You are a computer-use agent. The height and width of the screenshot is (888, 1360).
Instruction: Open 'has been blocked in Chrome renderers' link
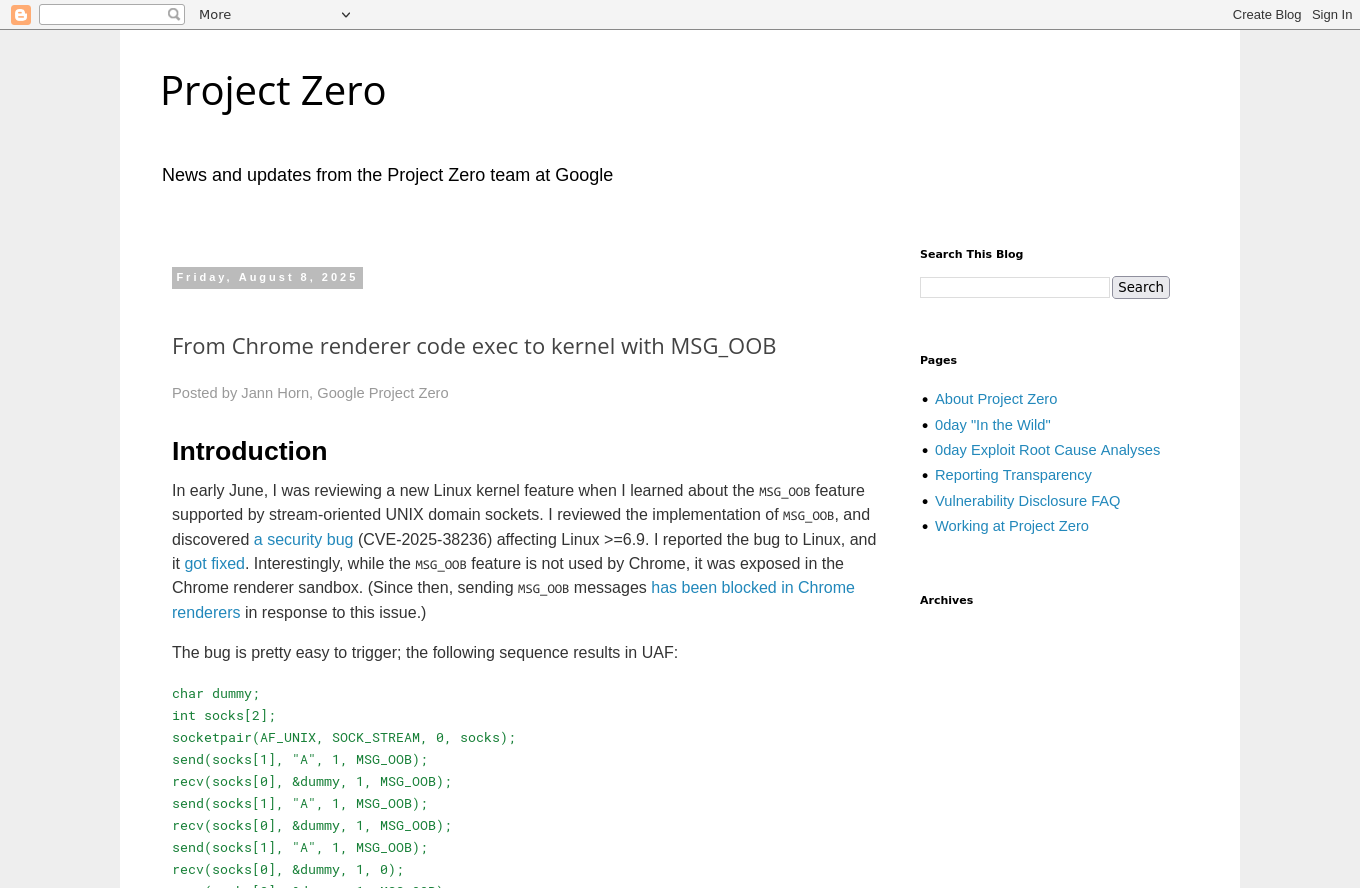pyautogui.click(x=752, y=588)
